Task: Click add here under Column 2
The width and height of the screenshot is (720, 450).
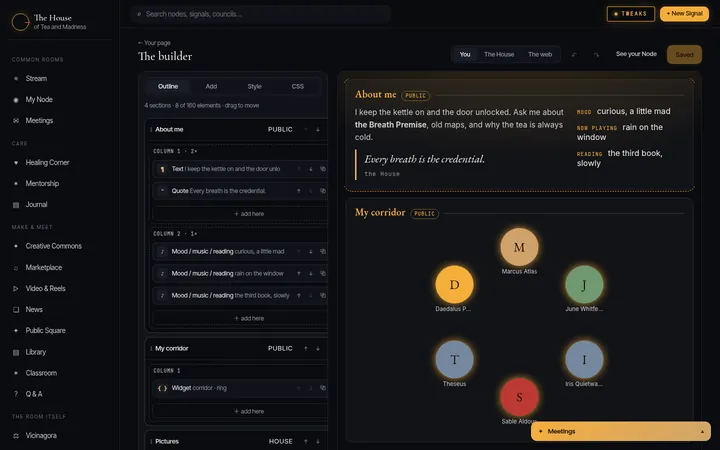Action: 249,319
